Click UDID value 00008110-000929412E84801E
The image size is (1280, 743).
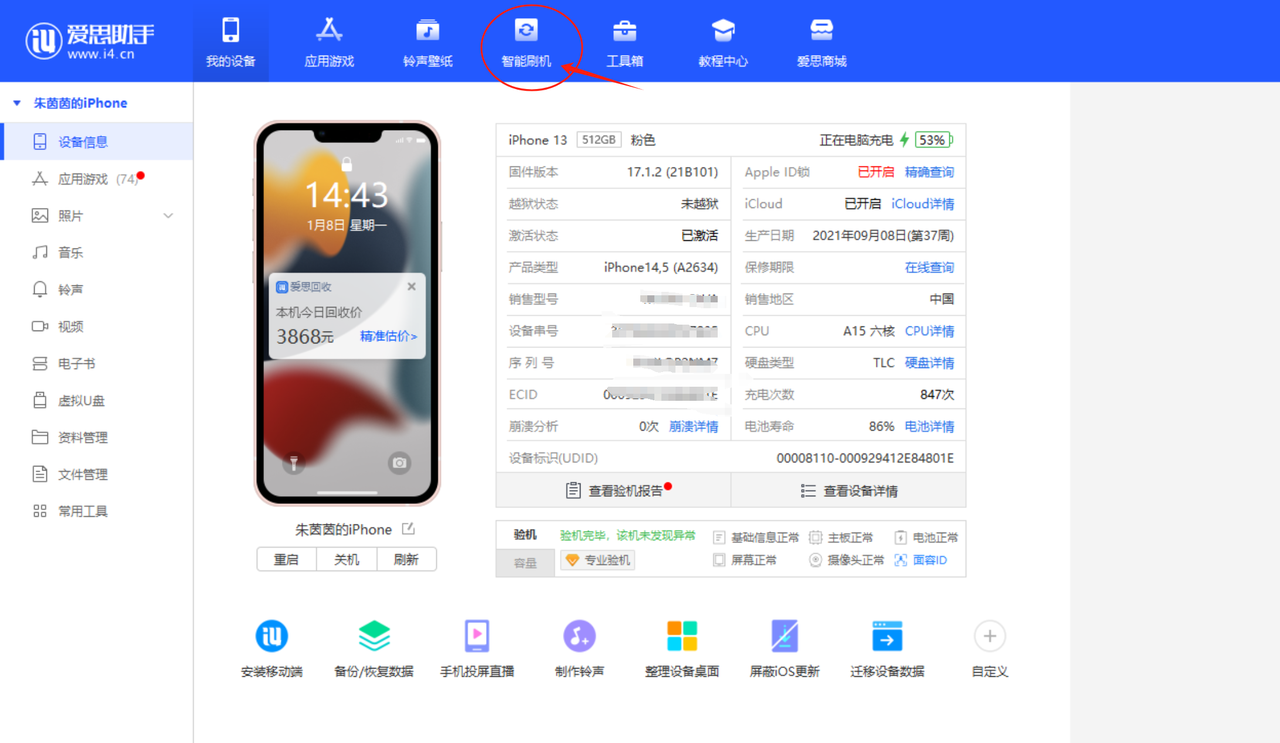pos(865,459)
